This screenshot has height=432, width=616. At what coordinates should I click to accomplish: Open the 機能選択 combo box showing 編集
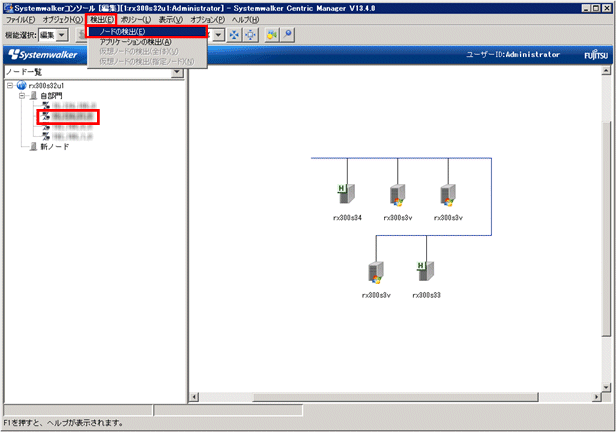[53, 35]
